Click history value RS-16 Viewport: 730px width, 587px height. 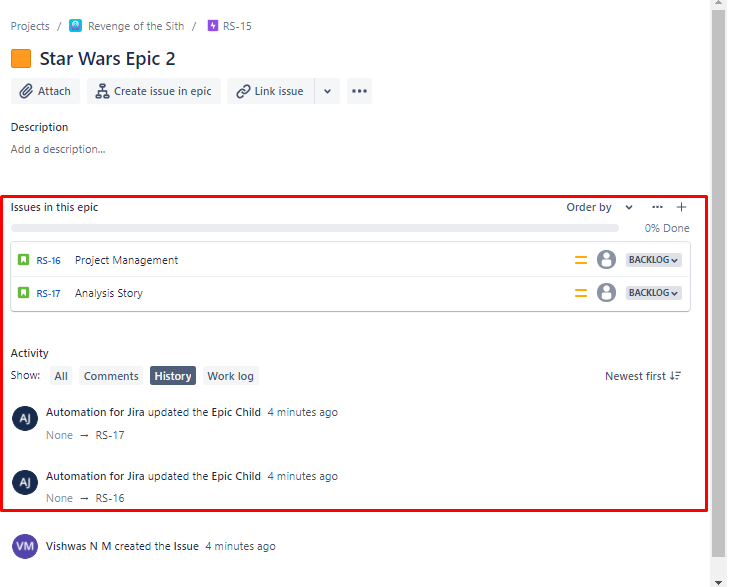pos(110,498)
